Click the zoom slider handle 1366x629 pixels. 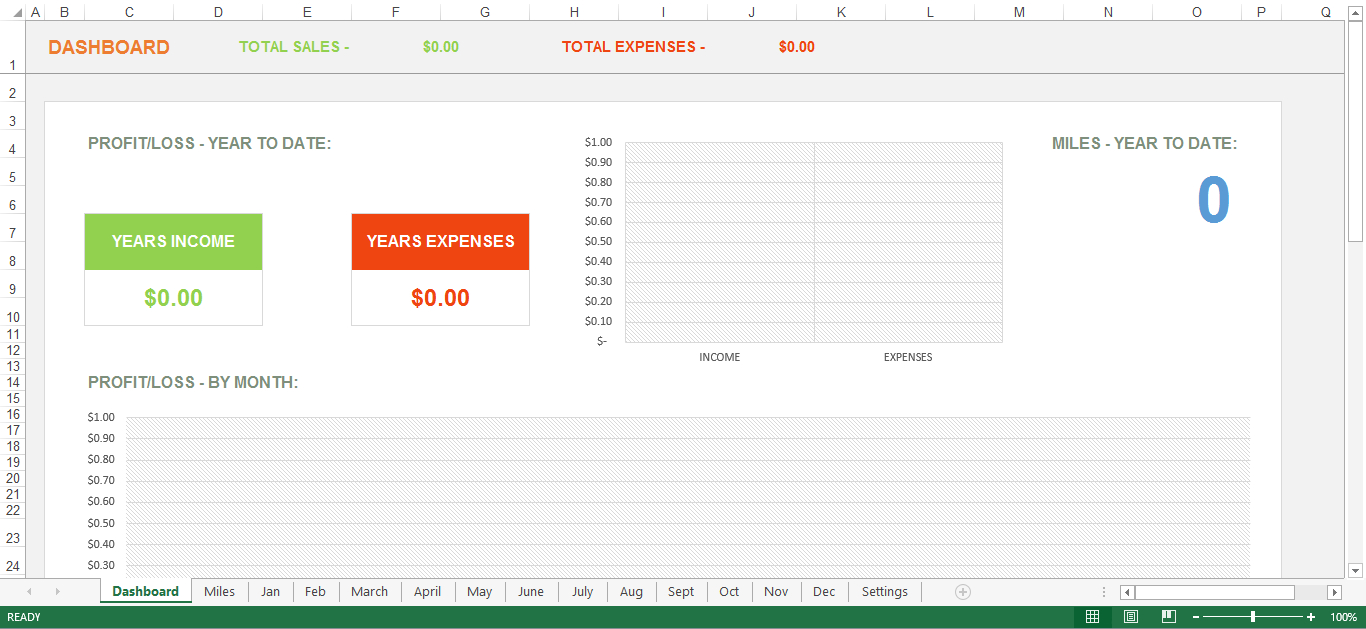(1253, 617)
